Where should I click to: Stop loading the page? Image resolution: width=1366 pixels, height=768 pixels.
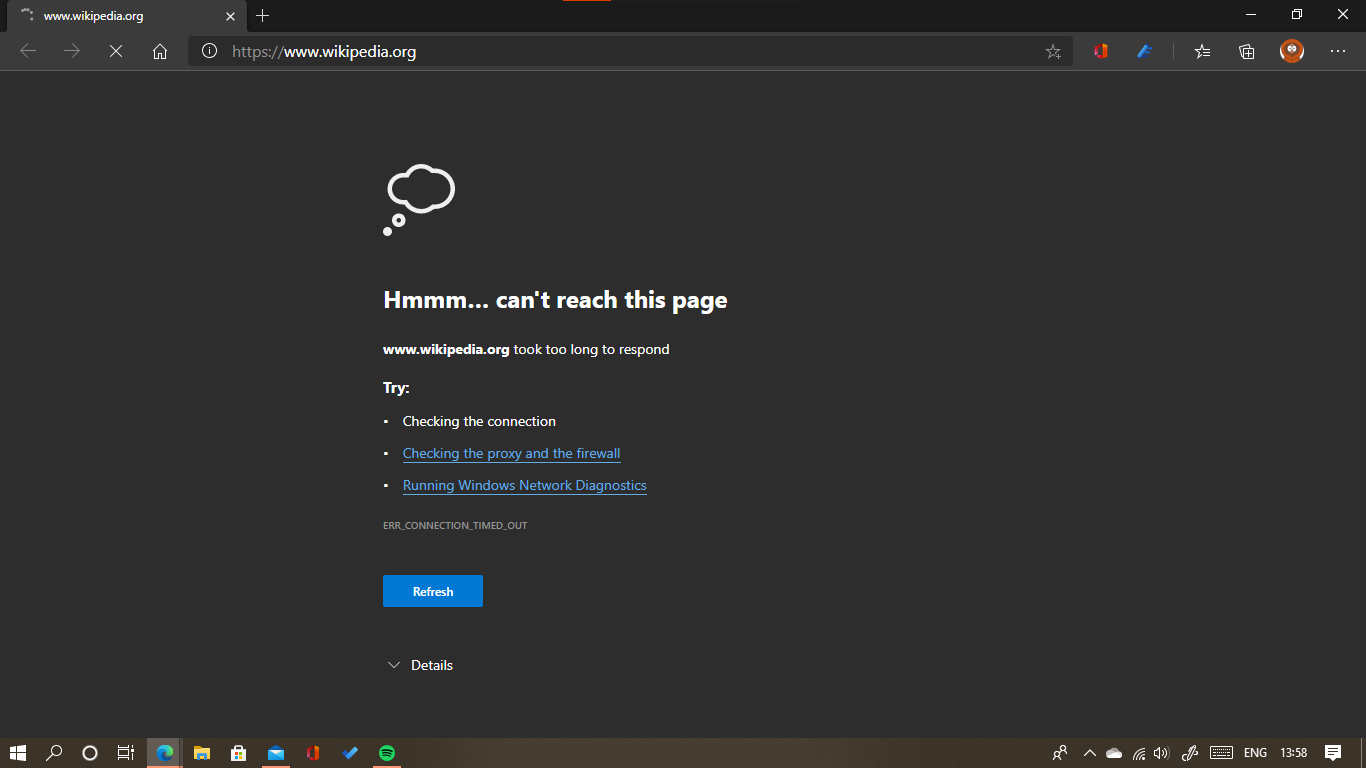(116, 51)
